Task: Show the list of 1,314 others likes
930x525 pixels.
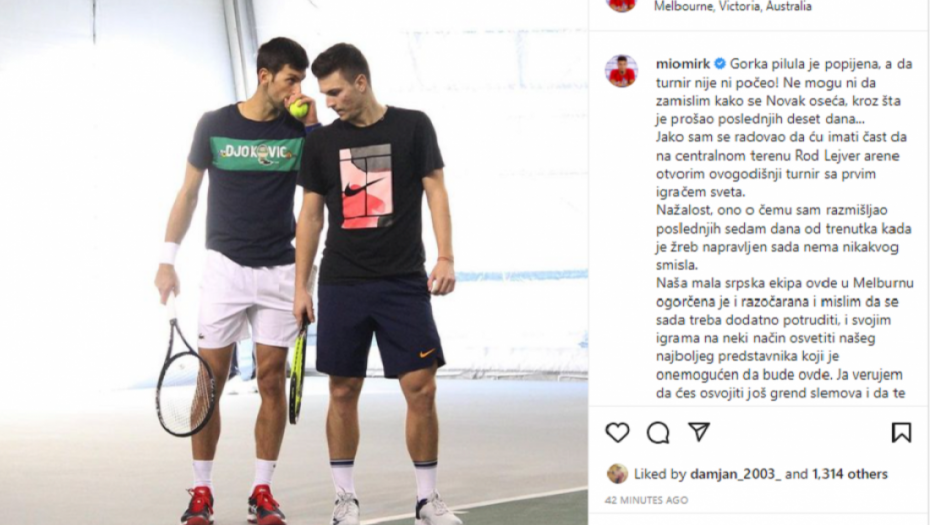Action: pyautogui.click(x=850, y=474)
